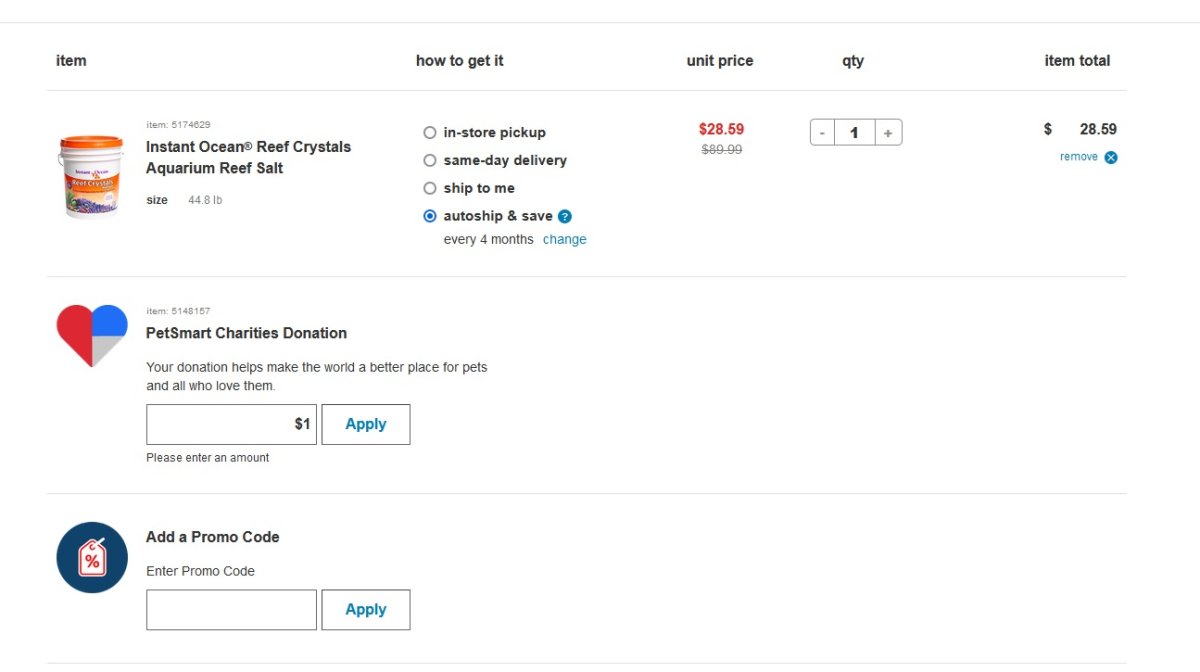Click the quantity number field

pyautogui.click(x=855, y=132)
